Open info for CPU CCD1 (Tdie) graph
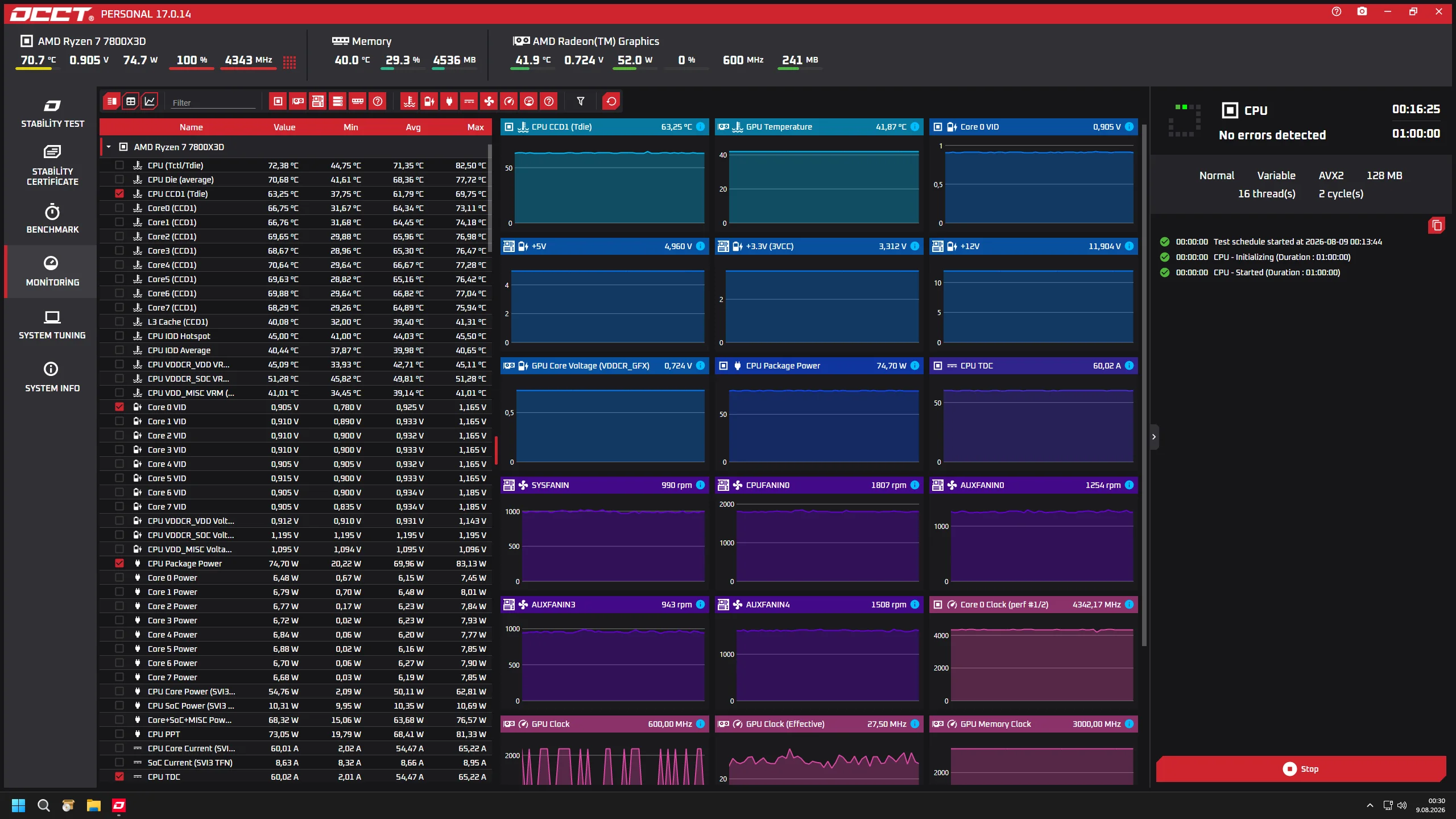 [x=701, y=127]
